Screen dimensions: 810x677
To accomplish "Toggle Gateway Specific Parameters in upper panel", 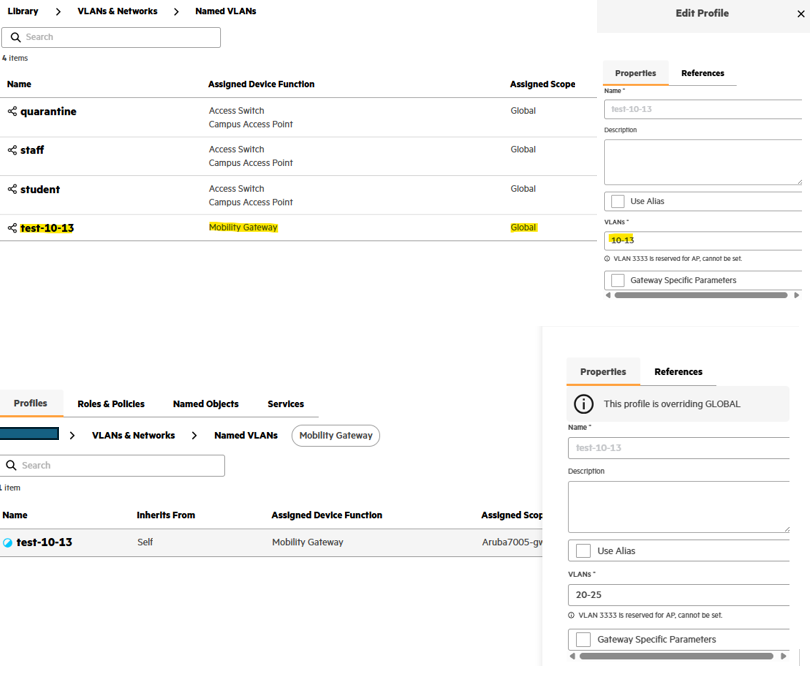I will click(x=618, y=280).
